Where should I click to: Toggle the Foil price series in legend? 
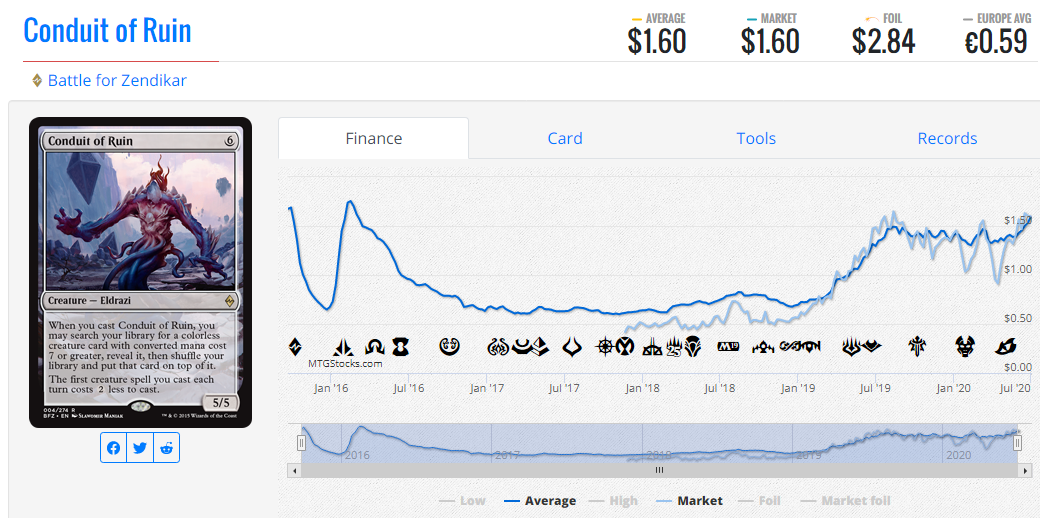[x=759, y=501]
